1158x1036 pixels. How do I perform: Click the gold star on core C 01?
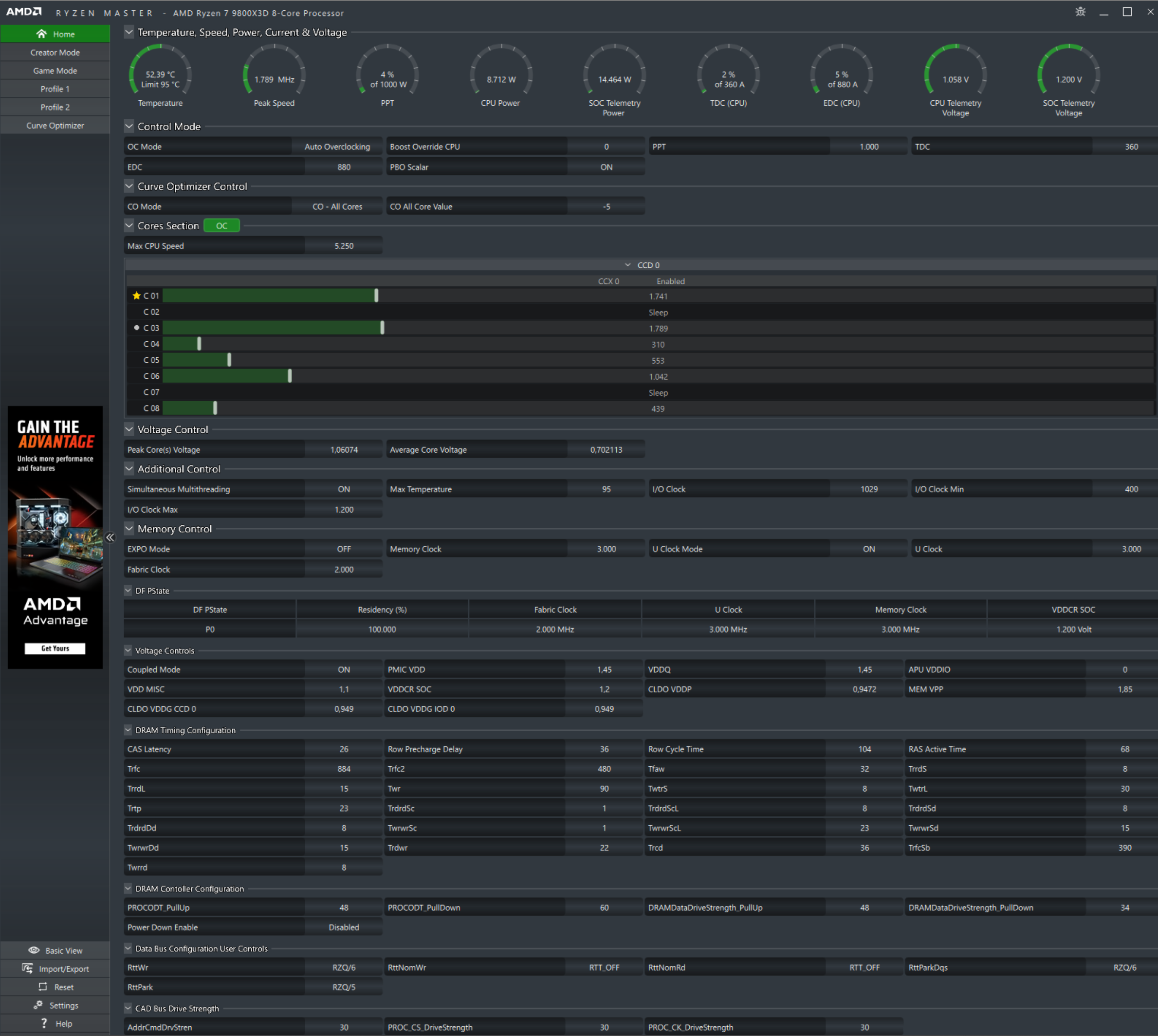(x=137, y=296)
